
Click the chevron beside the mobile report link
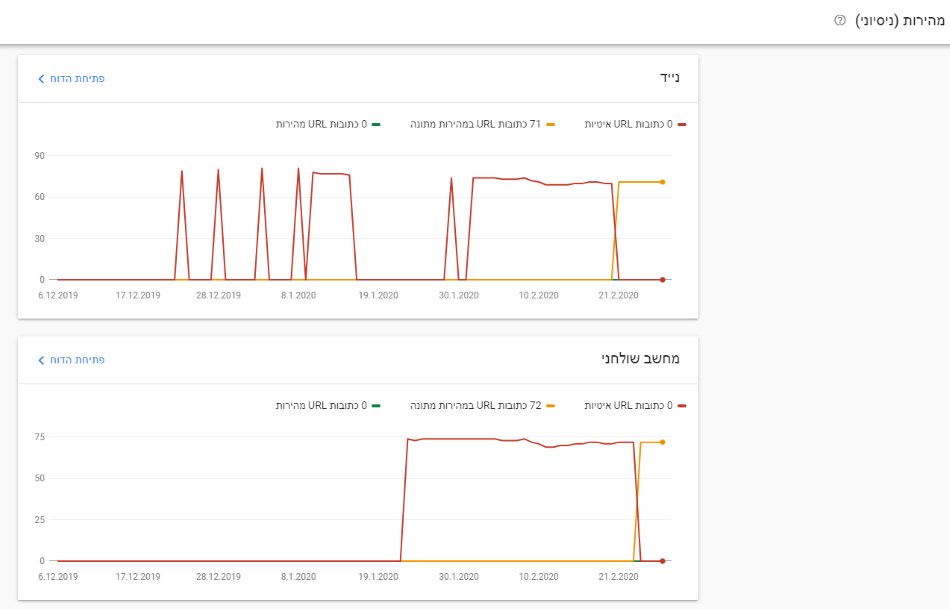41,79
